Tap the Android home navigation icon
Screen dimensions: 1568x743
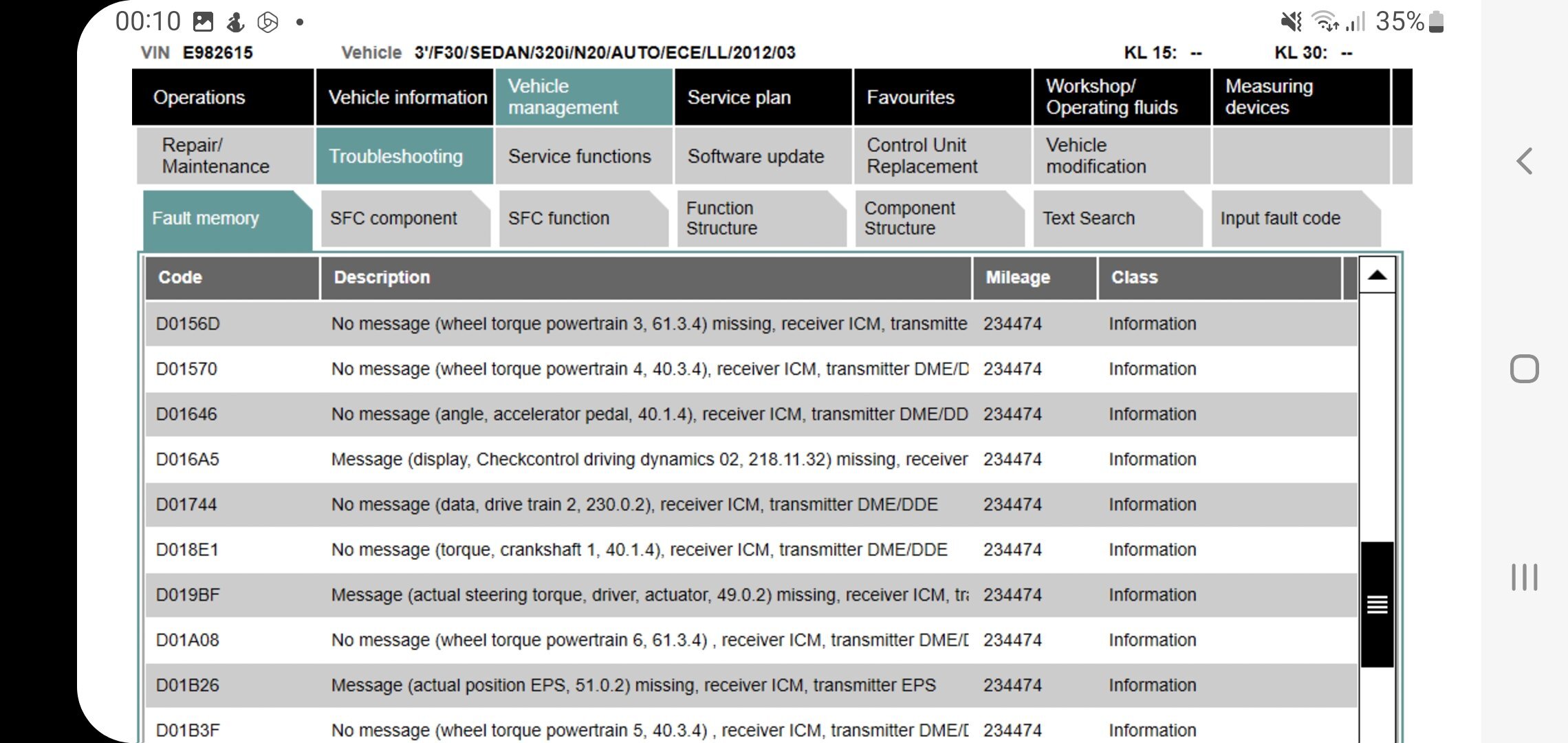pyautogui.click(x=1524, y=369)
